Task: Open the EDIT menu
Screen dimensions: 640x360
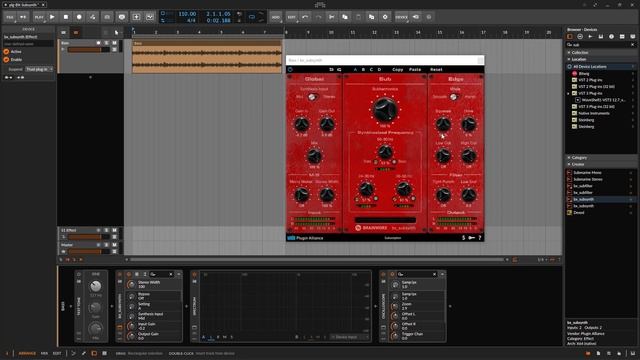Action: 291,17
